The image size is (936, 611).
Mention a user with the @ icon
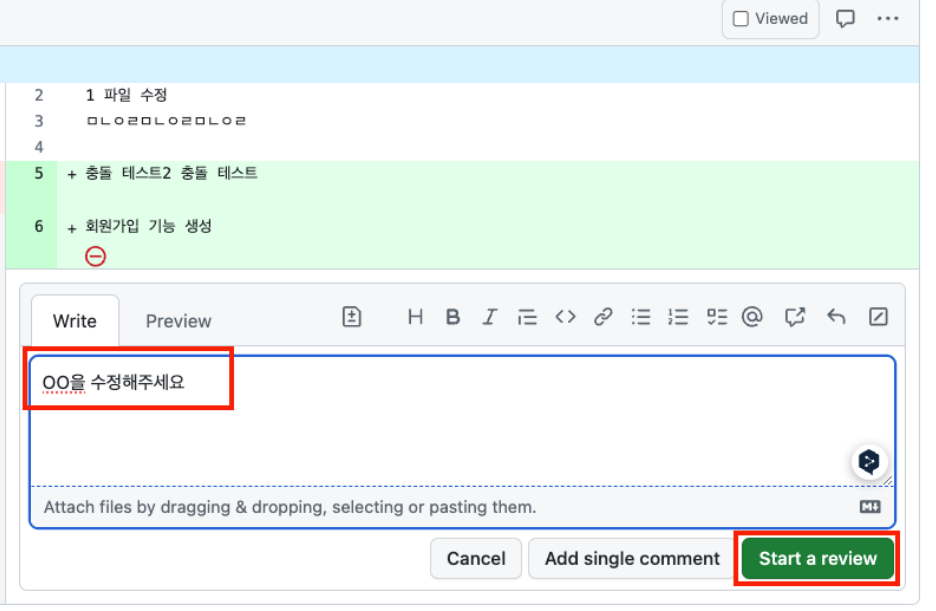[752, 316]
